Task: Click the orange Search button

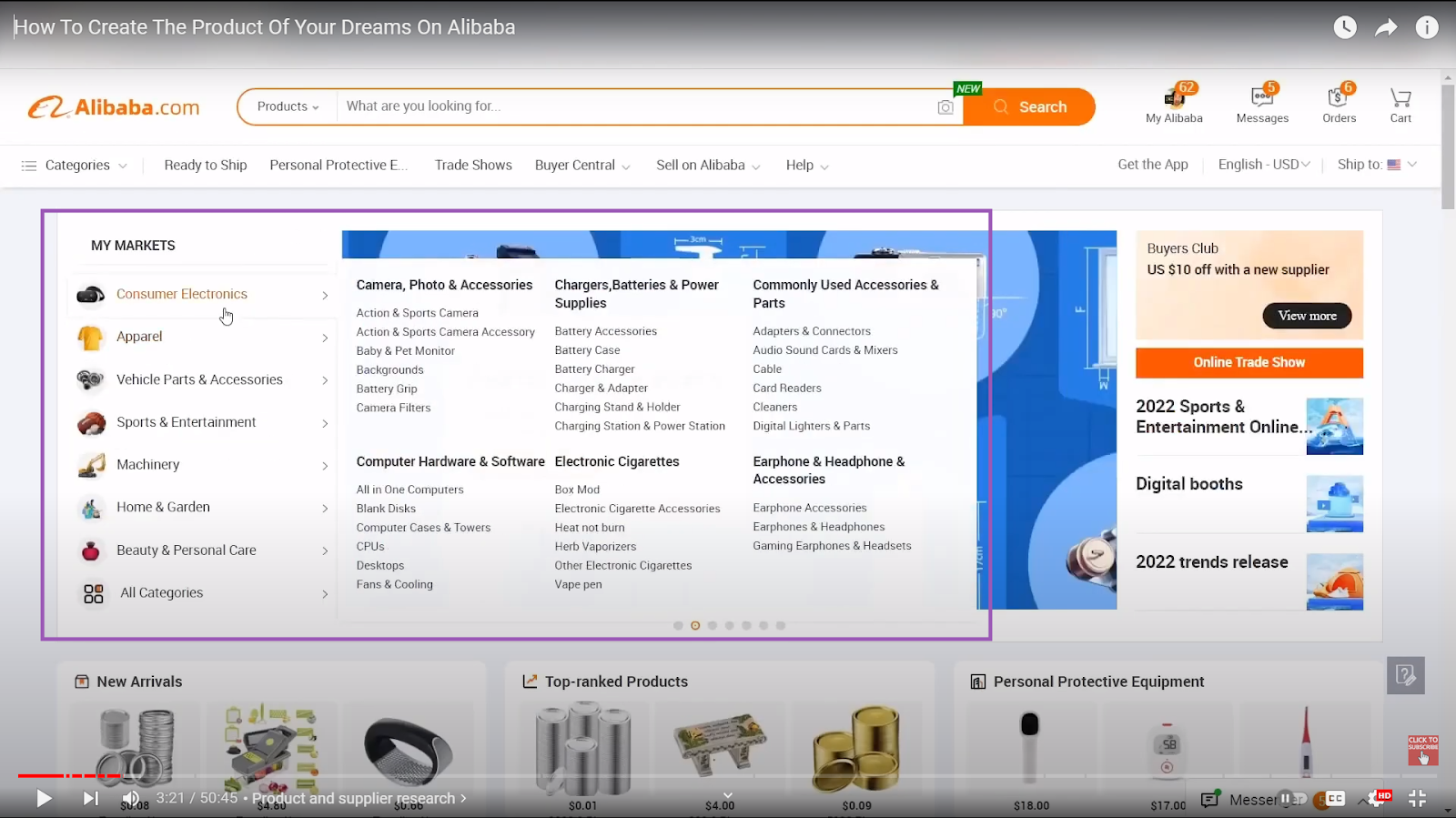Action: coord(1029,106)
